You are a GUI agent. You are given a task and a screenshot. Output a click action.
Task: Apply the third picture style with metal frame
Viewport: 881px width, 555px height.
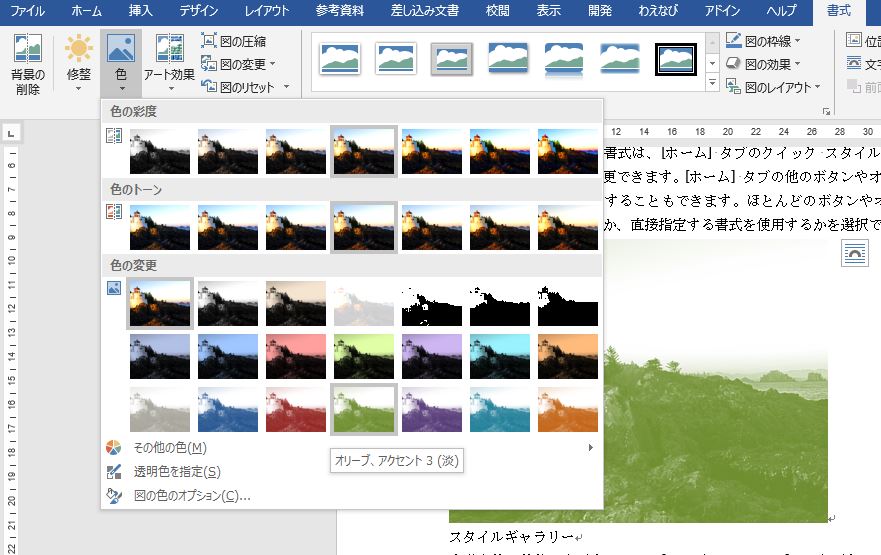click(x=452, y=59)
